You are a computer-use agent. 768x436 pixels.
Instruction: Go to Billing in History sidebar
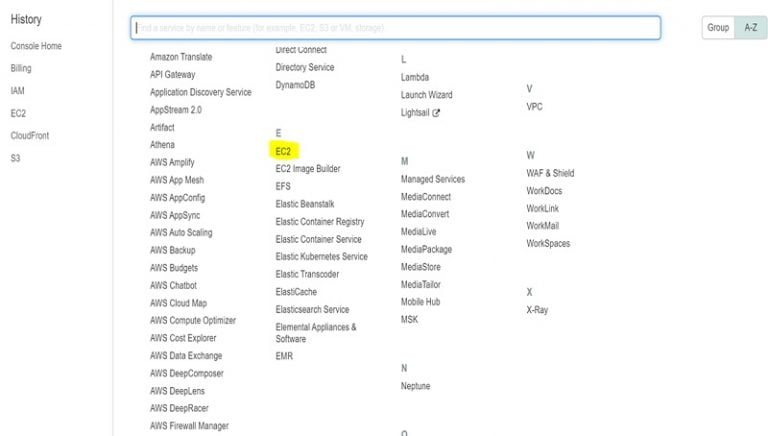pos(21,69)
